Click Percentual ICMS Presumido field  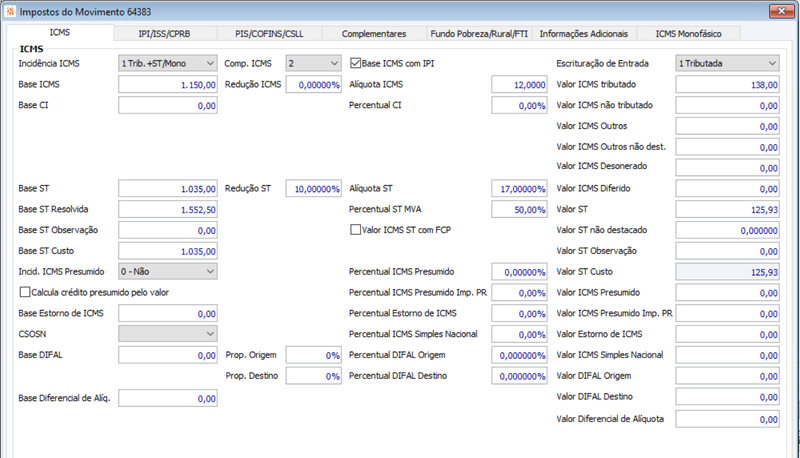(x=519, y=271)
